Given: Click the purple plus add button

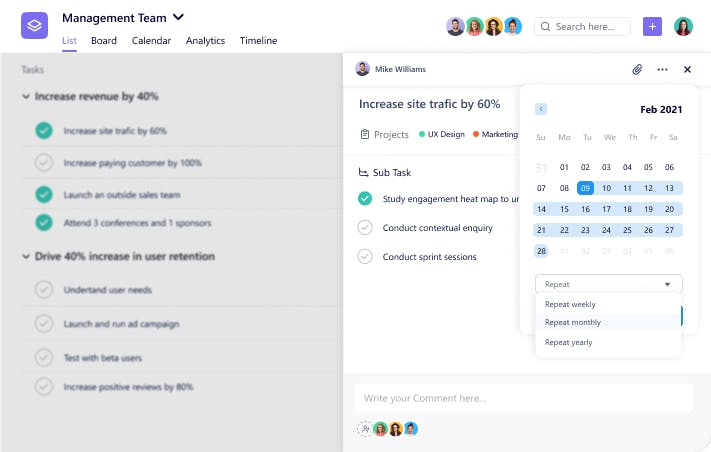Looking at the screenshot, I should 652,27.
